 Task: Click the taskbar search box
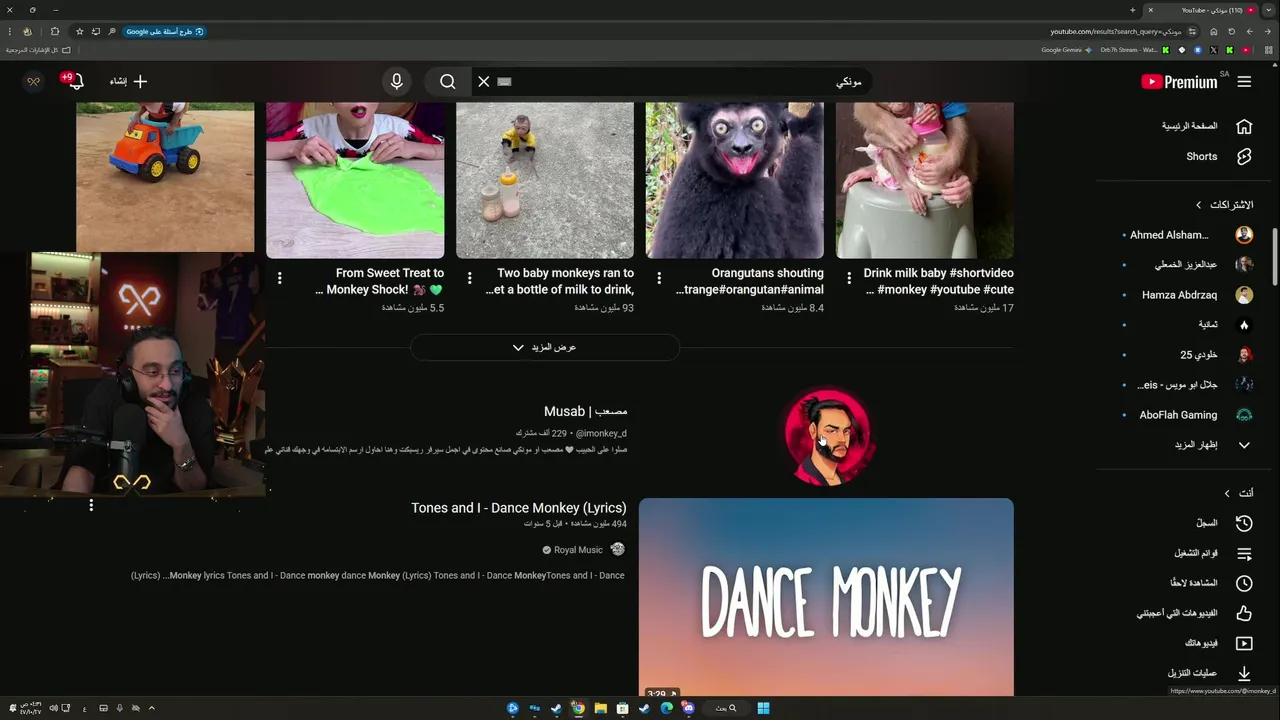coord(727,708)
